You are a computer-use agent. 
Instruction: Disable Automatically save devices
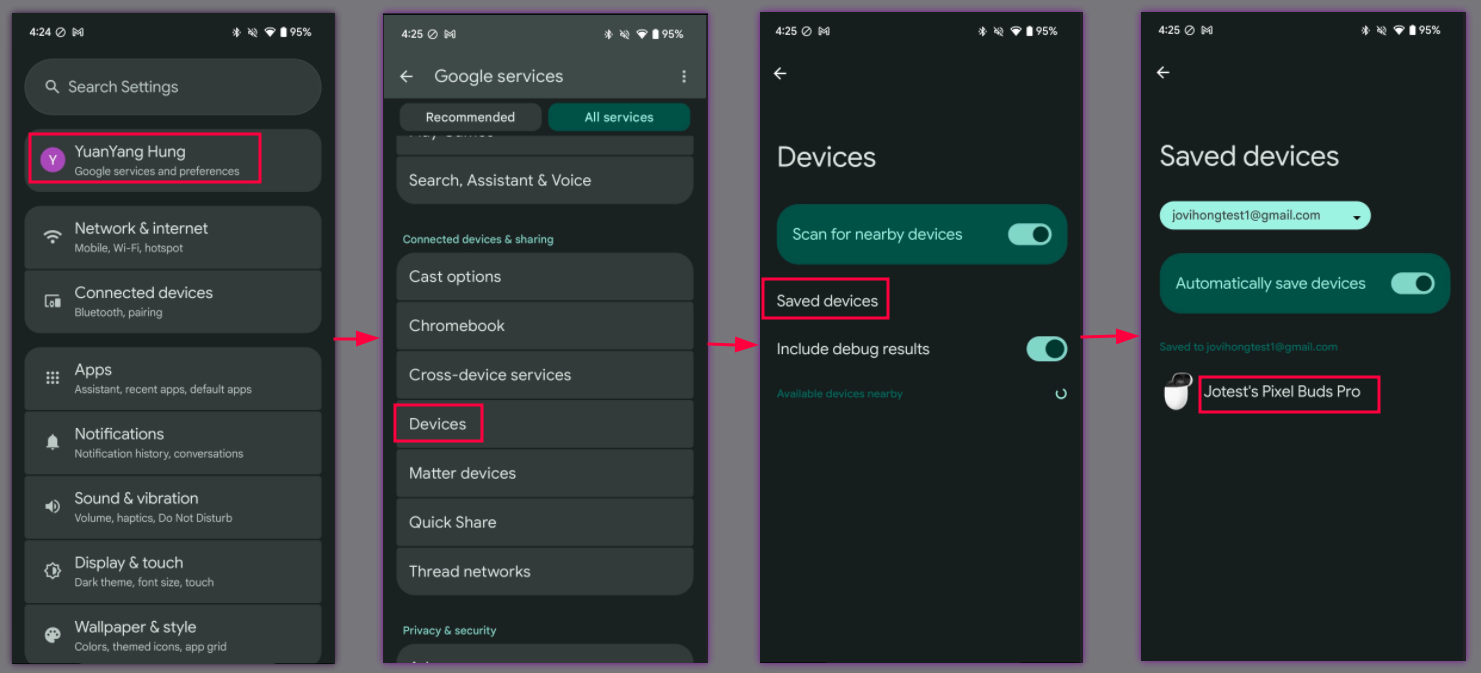(1414, 283)
